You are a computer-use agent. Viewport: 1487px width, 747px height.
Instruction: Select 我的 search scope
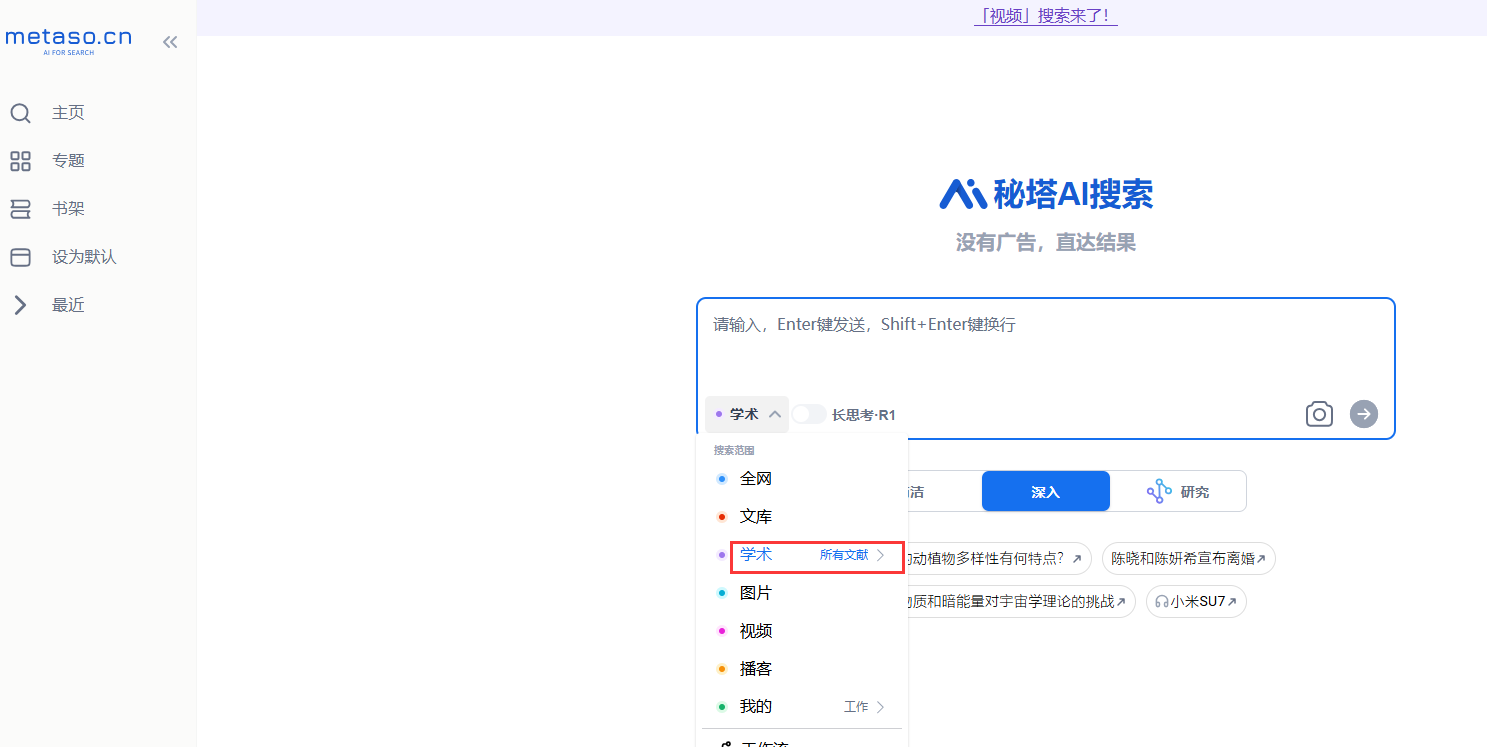tap(756, 707)
